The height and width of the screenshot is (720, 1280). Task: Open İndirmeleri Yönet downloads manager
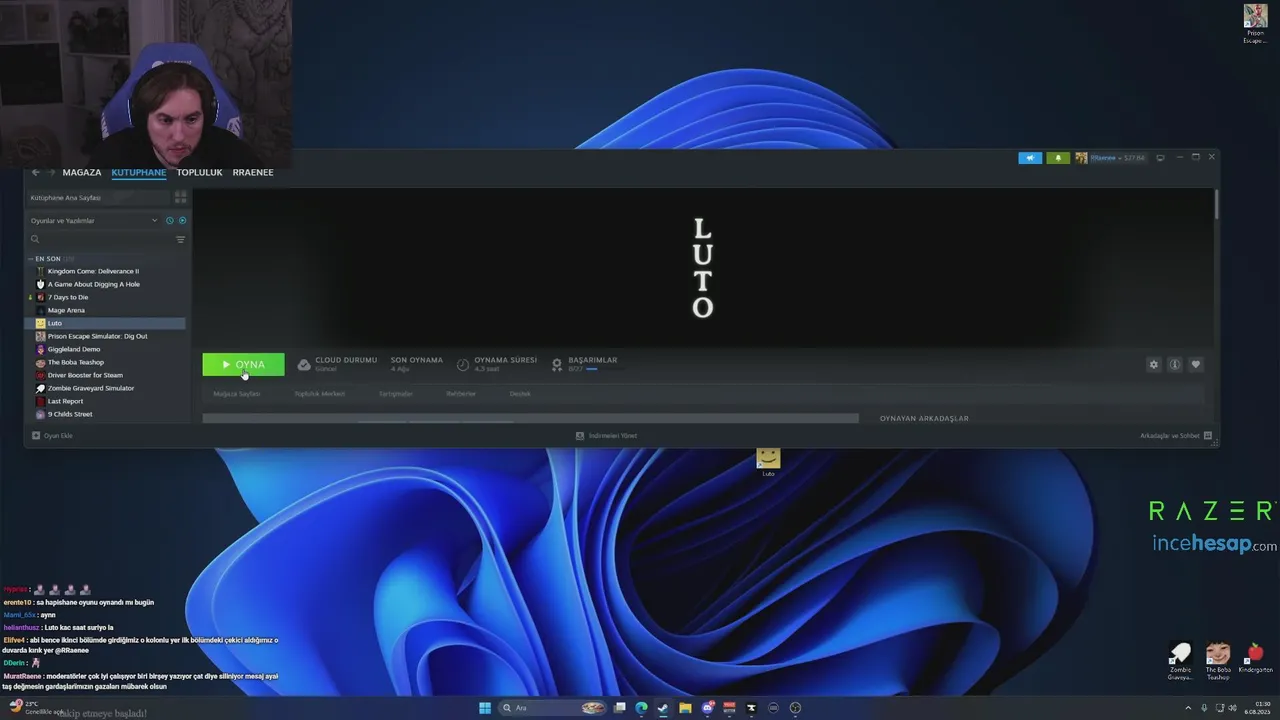[x=606, y=436]
